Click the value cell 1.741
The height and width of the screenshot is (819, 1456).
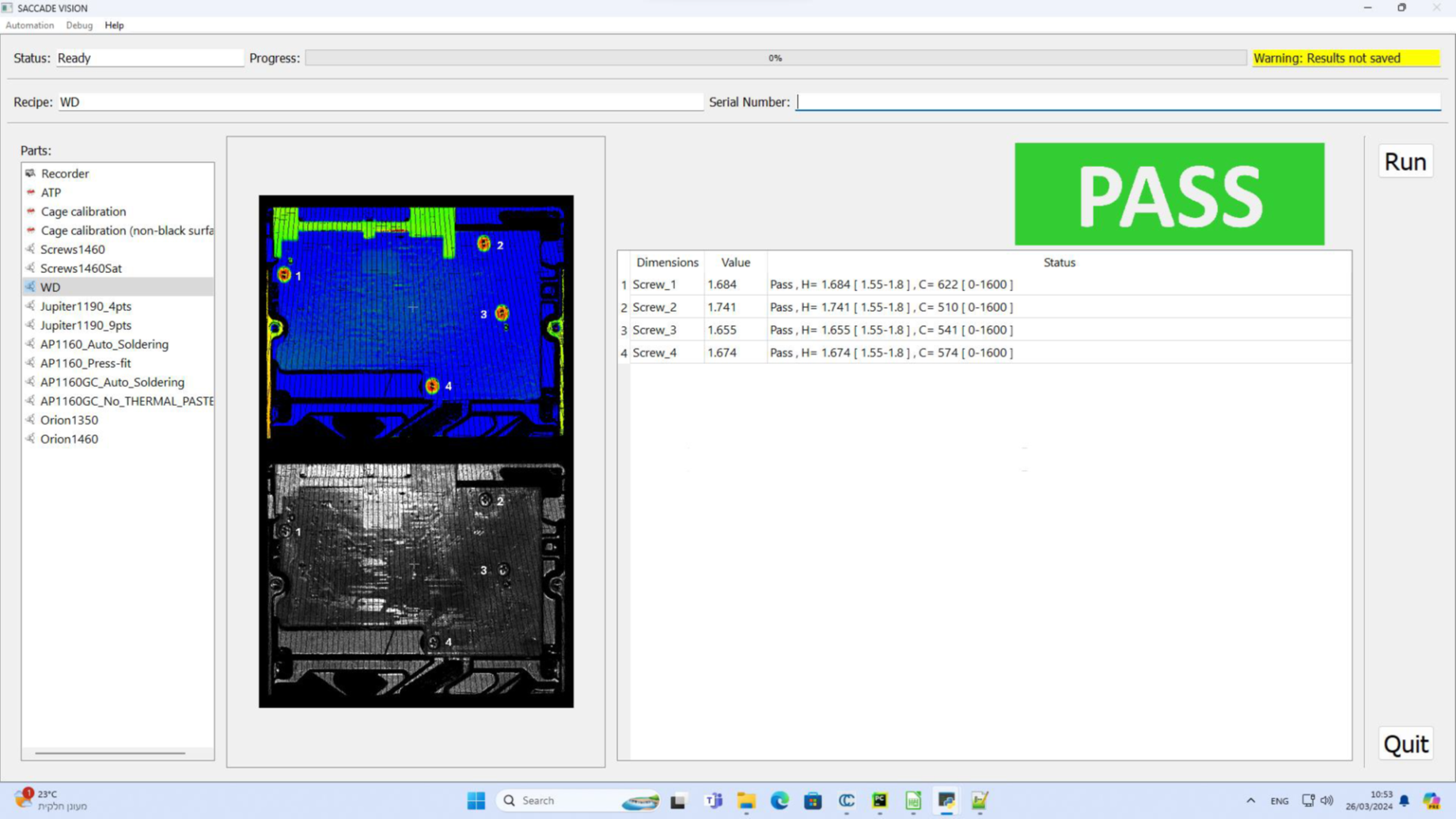pyautogui.click(x=735, y=307)
